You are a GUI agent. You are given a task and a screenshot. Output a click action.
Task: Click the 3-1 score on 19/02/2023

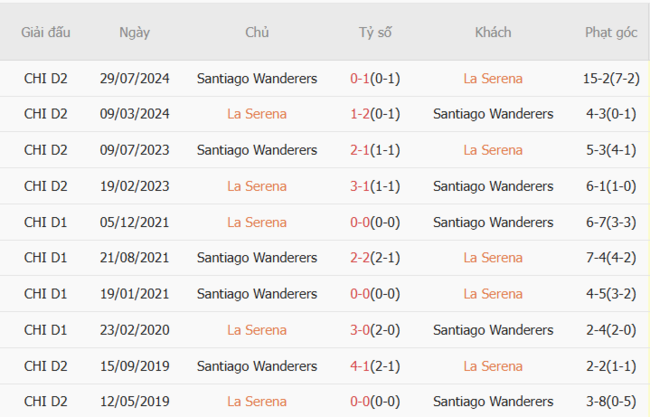(x=361, y=186)
